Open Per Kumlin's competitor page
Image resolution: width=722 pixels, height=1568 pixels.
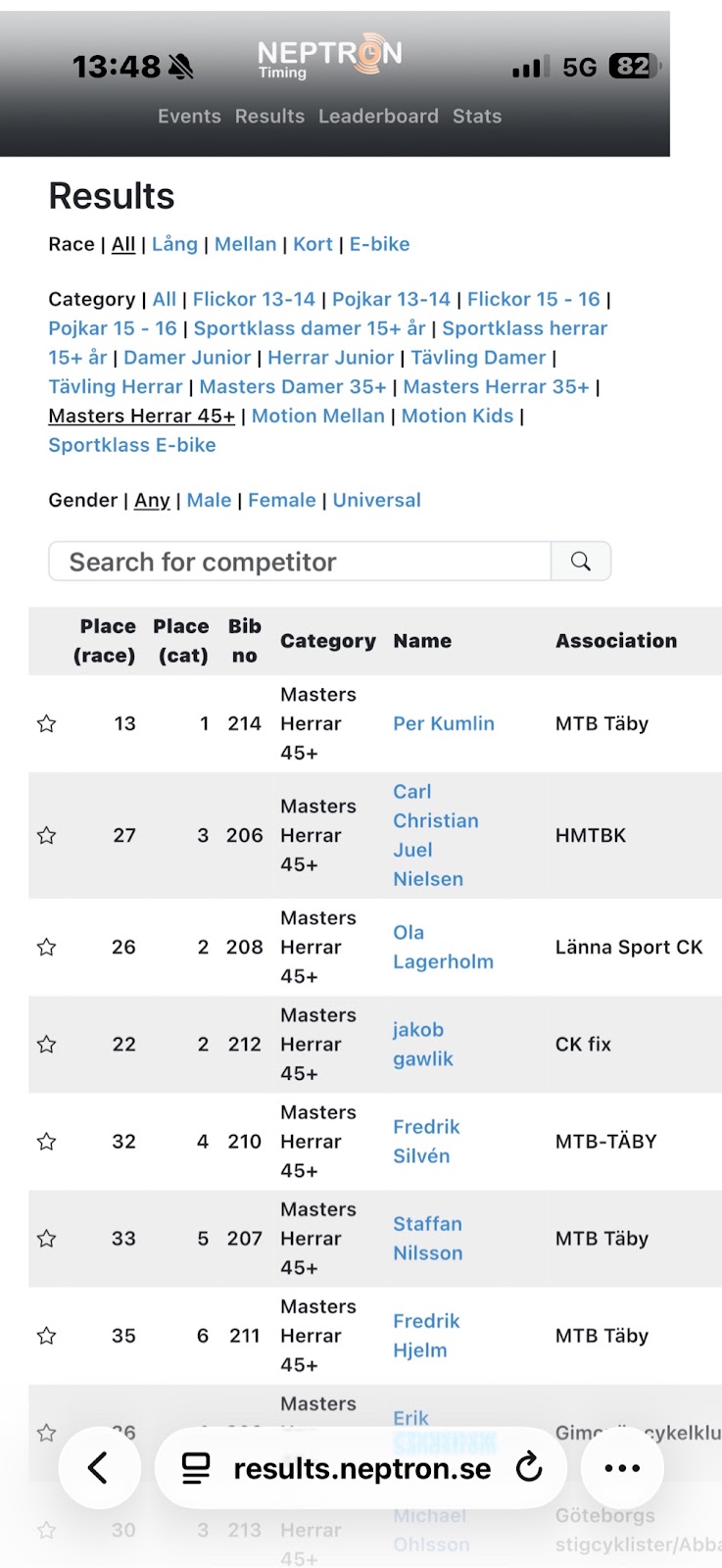[444, 723]
